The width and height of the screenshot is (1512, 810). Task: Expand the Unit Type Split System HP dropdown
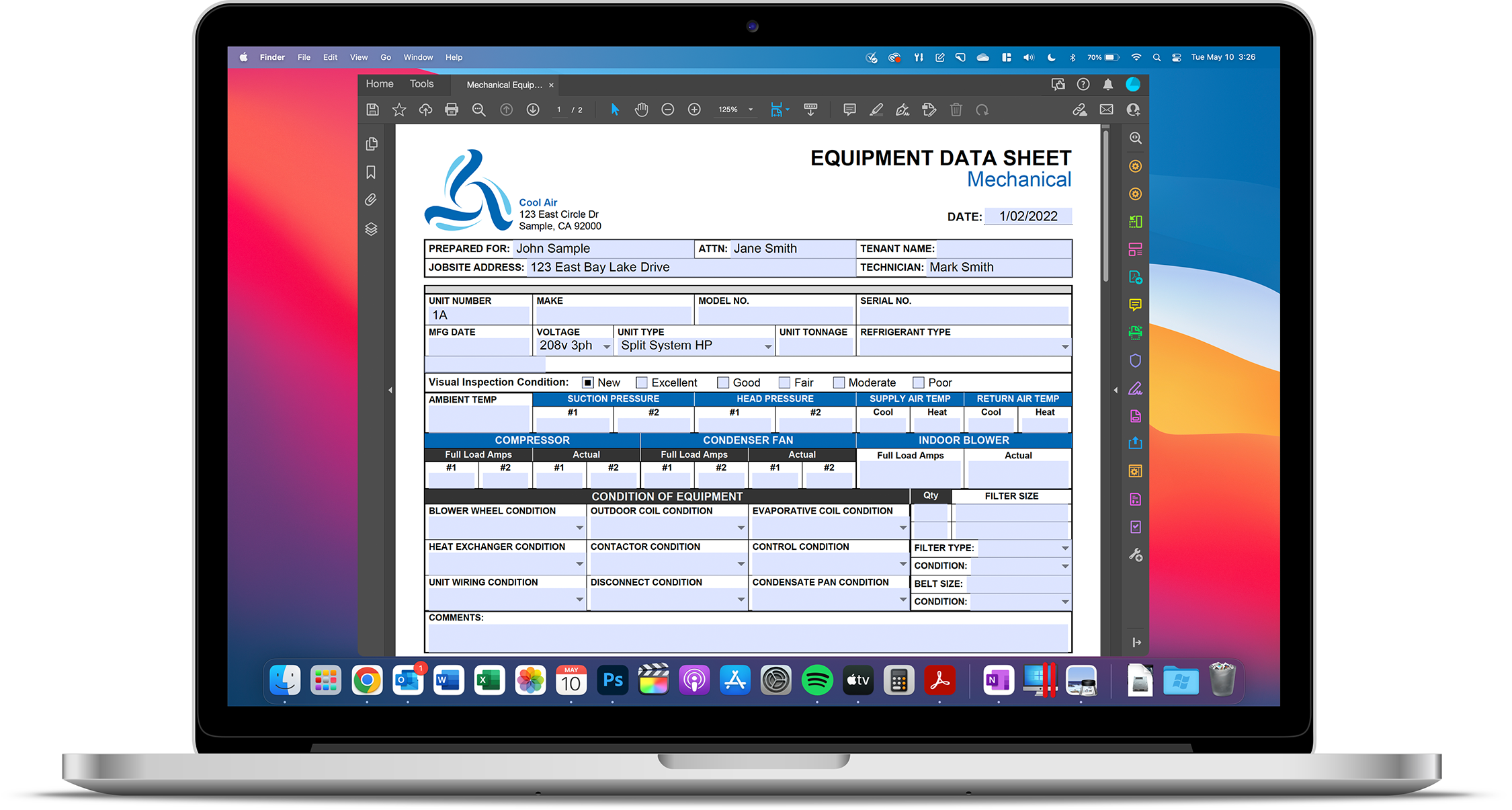[x=767, y=346]
